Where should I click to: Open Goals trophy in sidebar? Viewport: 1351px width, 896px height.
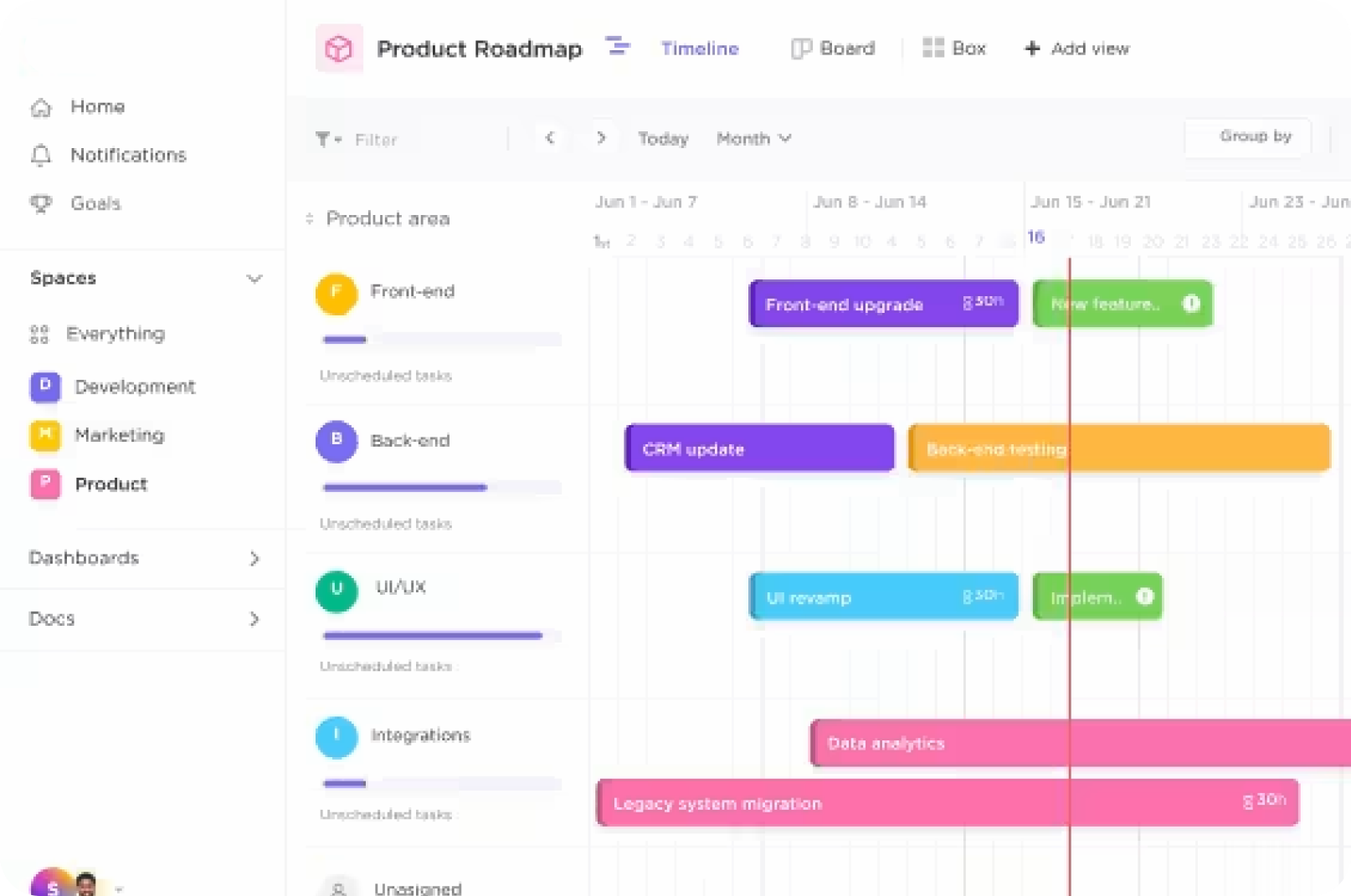pos(41,204)
